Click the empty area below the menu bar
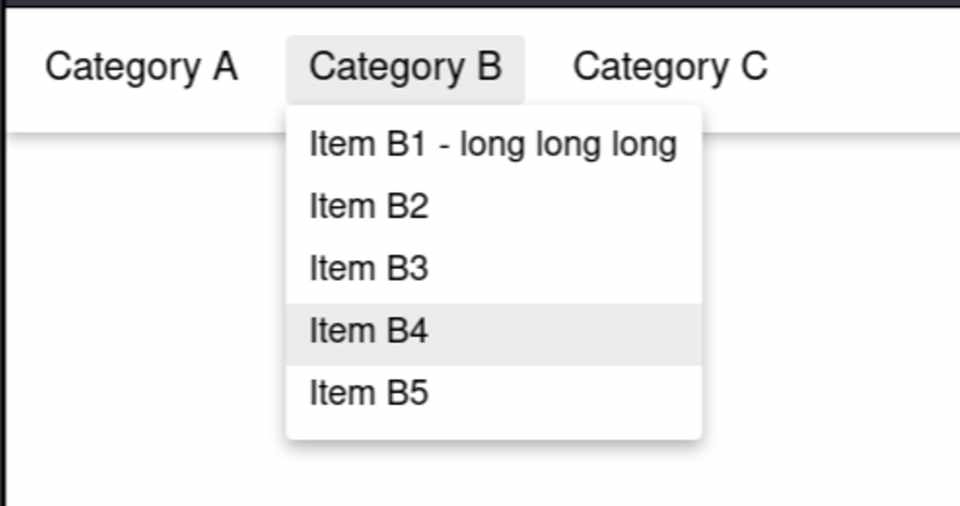Image resolution: width=960 pixels, height=506 pixels. [830, 320]
